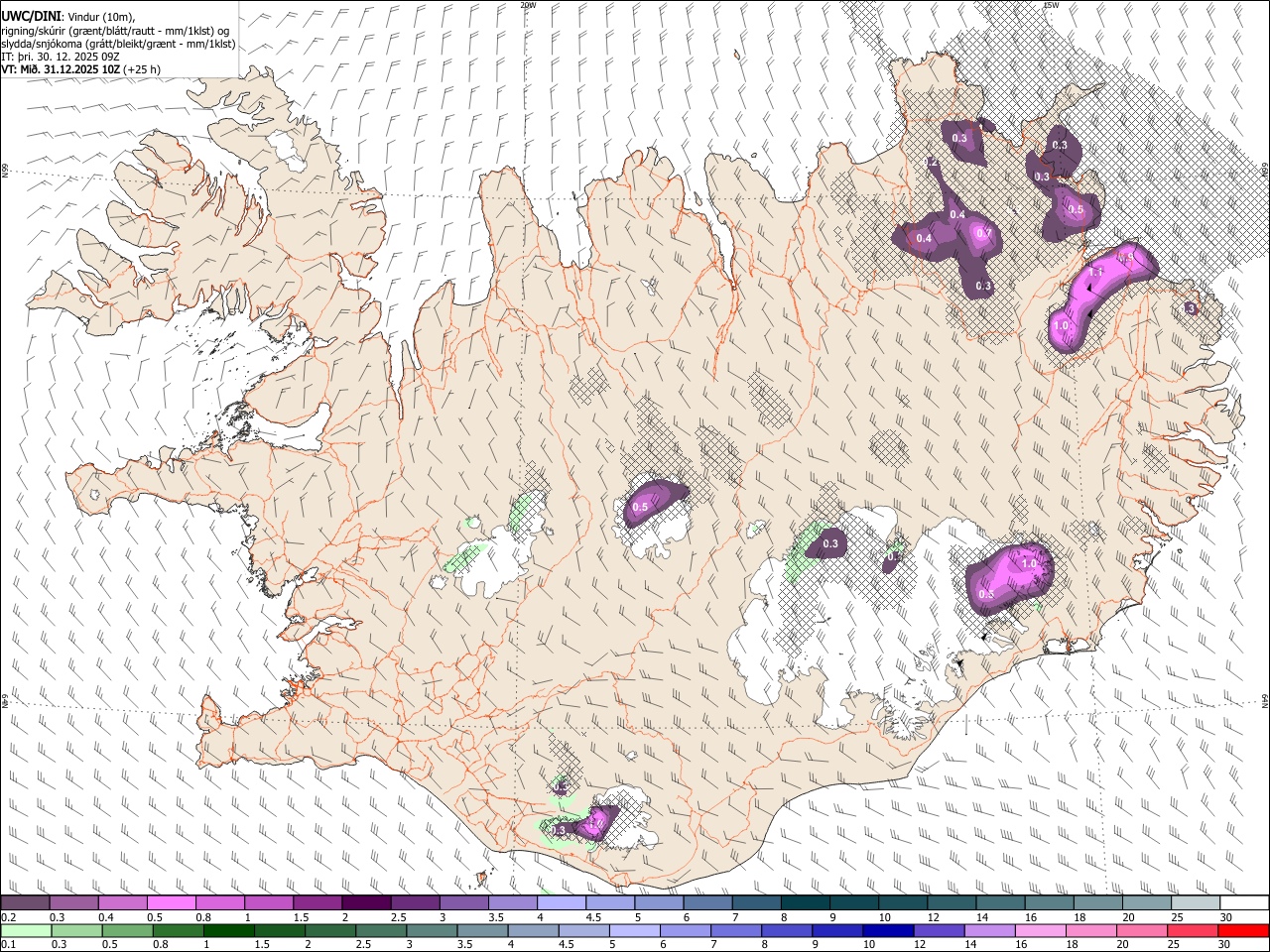Select the palest green bottom-row swatch starting at 0.1
Image resolution: width=1270 pixels, height=952 pixels.
pyautogui.click(x=27, y=930)
